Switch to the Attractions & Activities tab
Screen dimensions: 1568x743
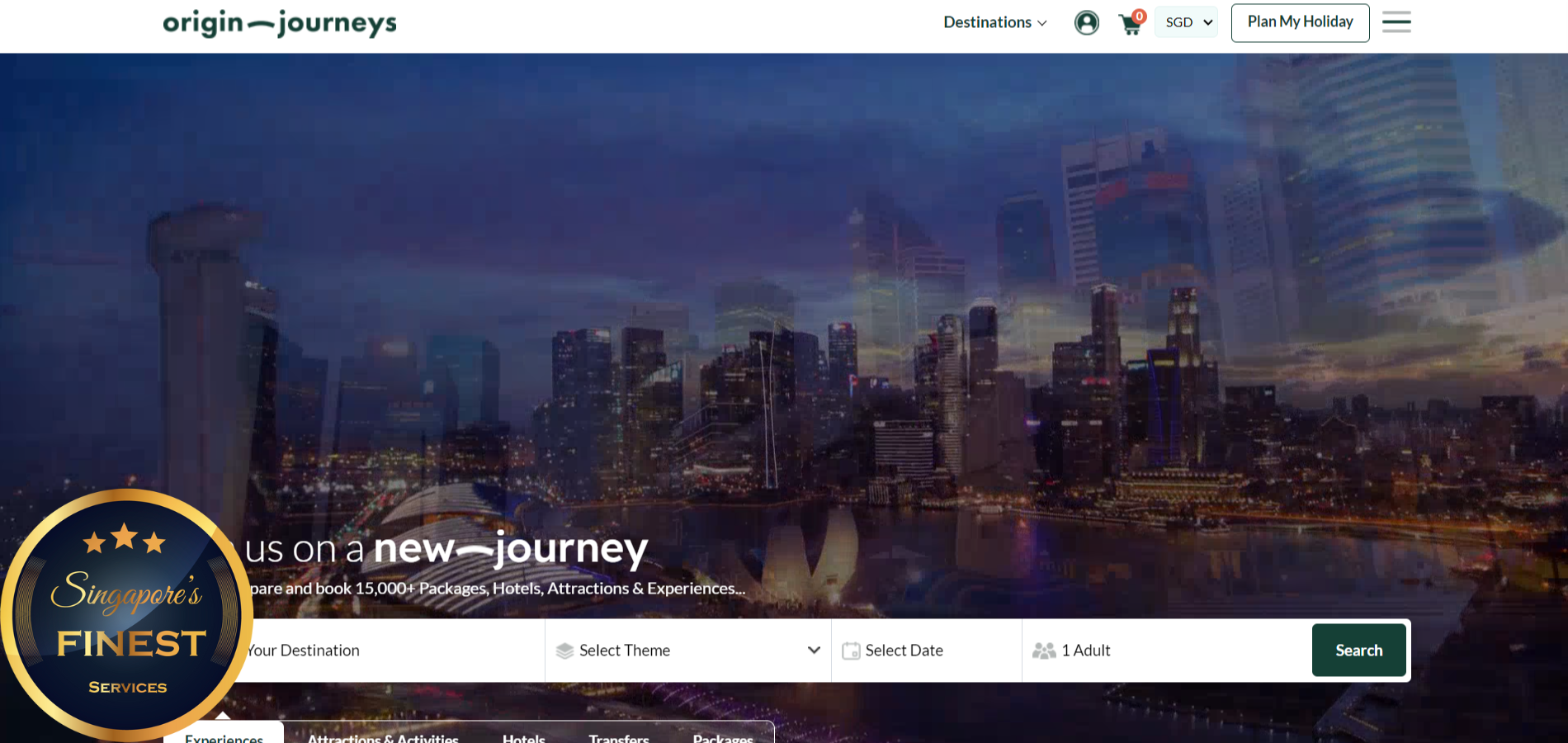(383, 735)
